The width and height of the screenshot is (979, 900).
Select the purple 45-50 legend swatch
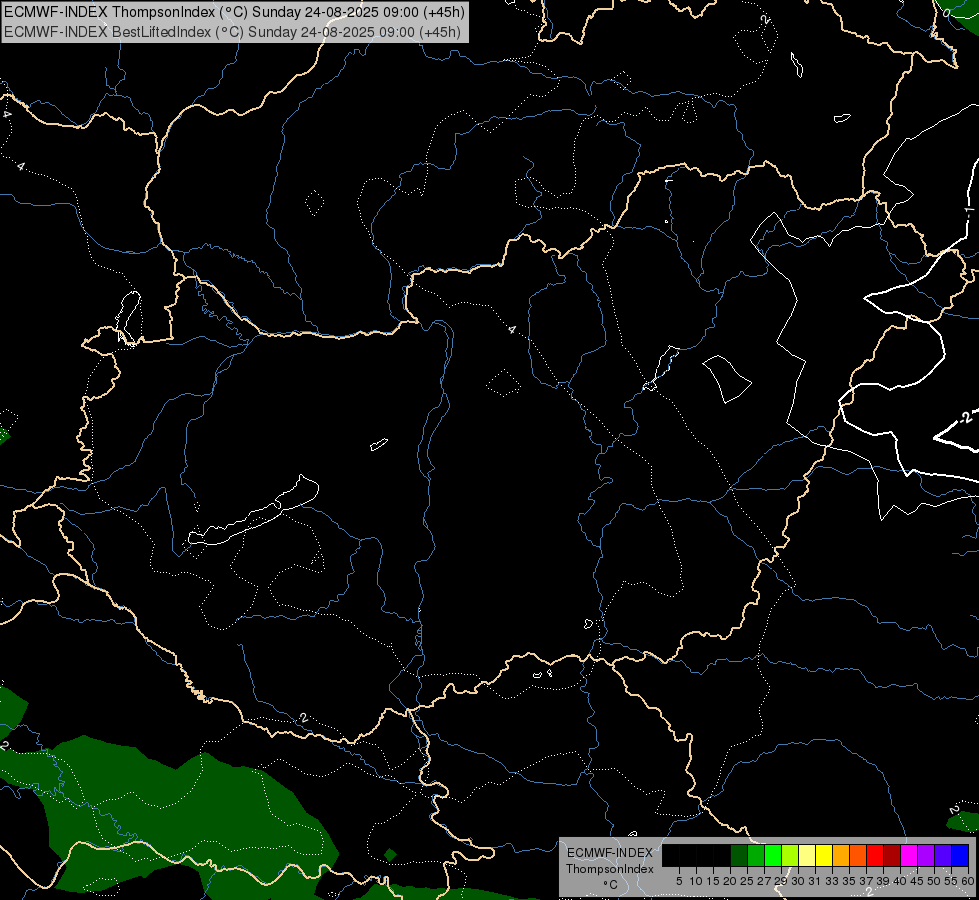926,855
